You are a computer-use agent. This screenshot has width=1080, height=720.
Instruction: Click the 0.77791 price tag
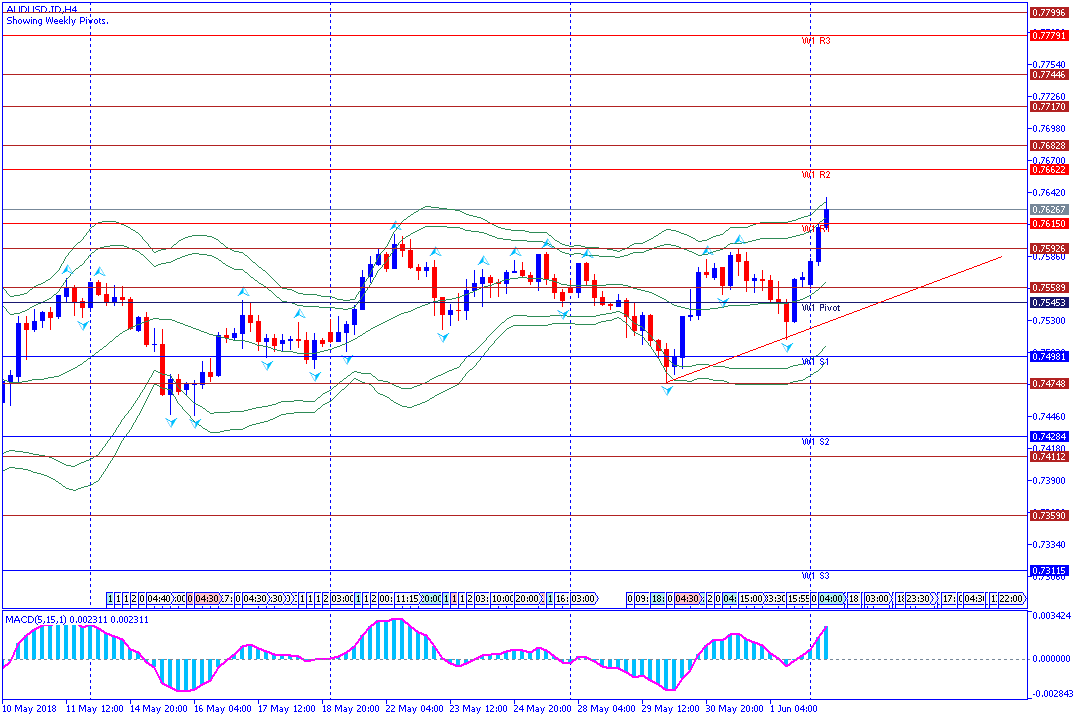[1049, 35]
